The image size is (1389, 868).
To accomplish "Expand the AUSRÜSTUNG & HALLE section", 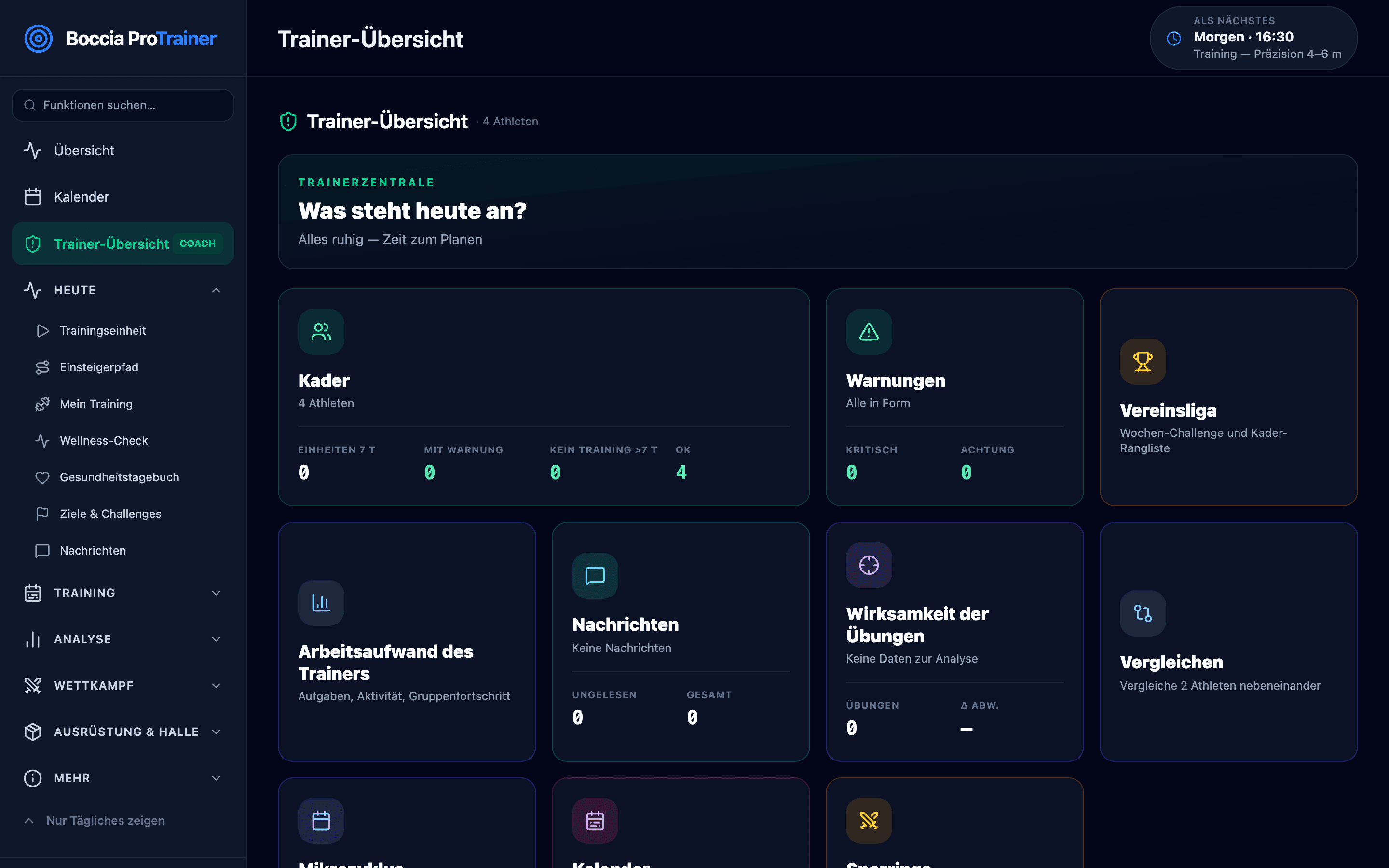I will tap(123, 732).
